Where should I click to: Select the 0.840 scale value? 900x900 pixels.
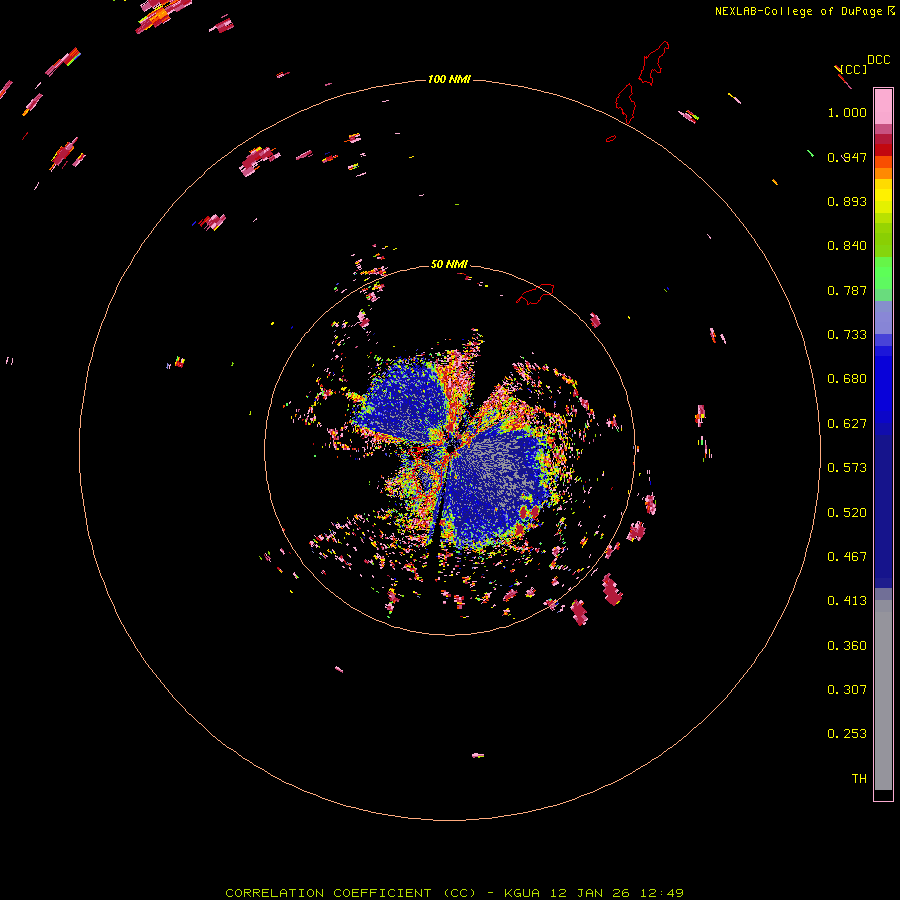tap(847, 246)
